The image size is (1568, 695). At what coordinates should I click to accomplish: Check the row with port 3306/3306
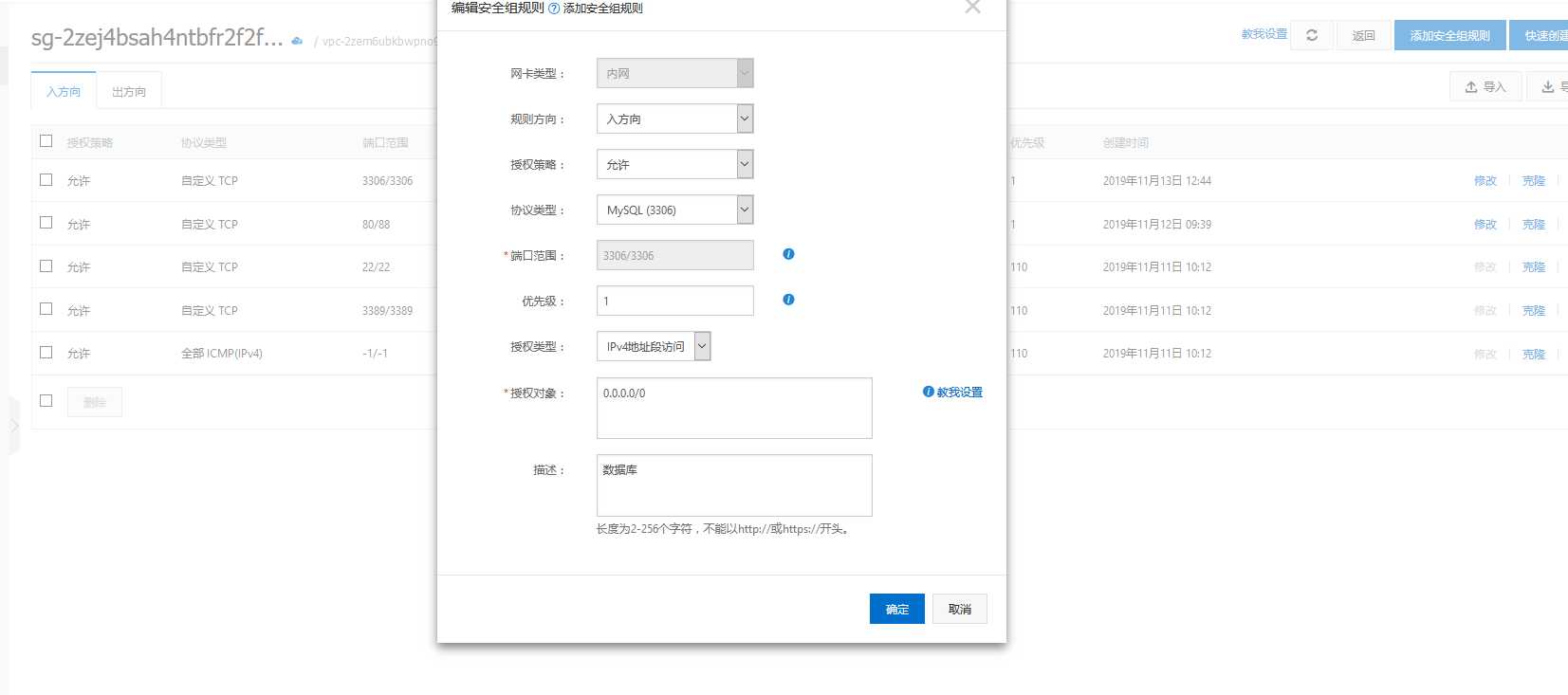[x=46, y=179]
